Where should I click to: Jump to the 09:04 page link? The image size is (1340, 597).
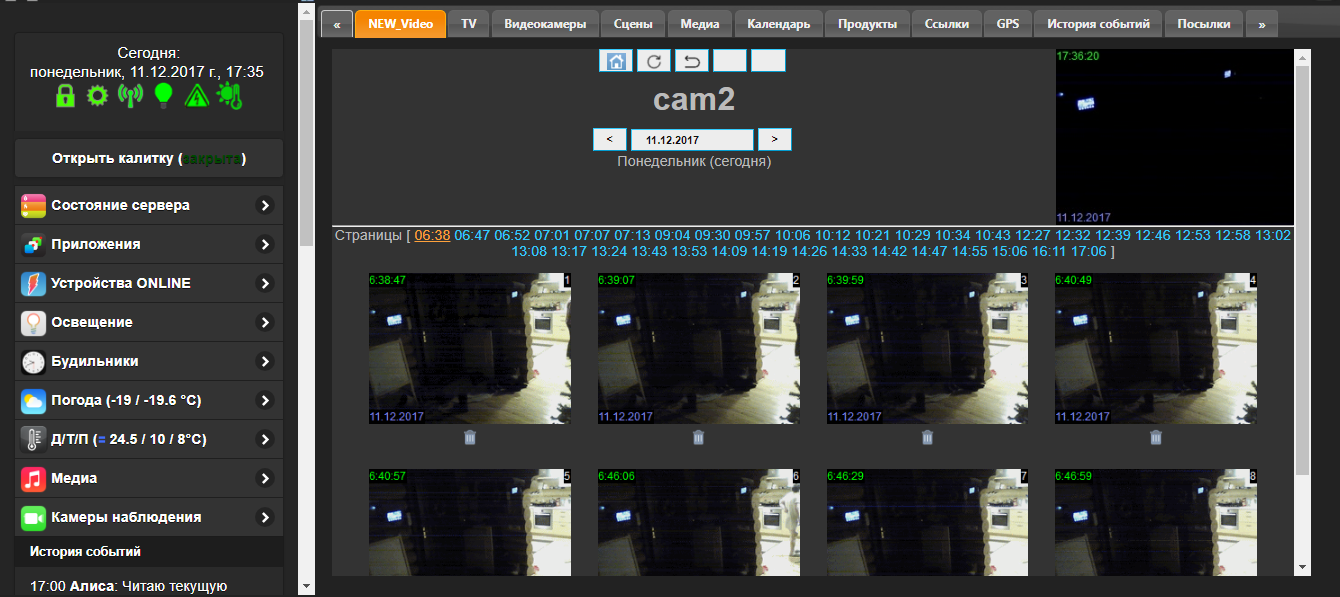coord(672,235)
